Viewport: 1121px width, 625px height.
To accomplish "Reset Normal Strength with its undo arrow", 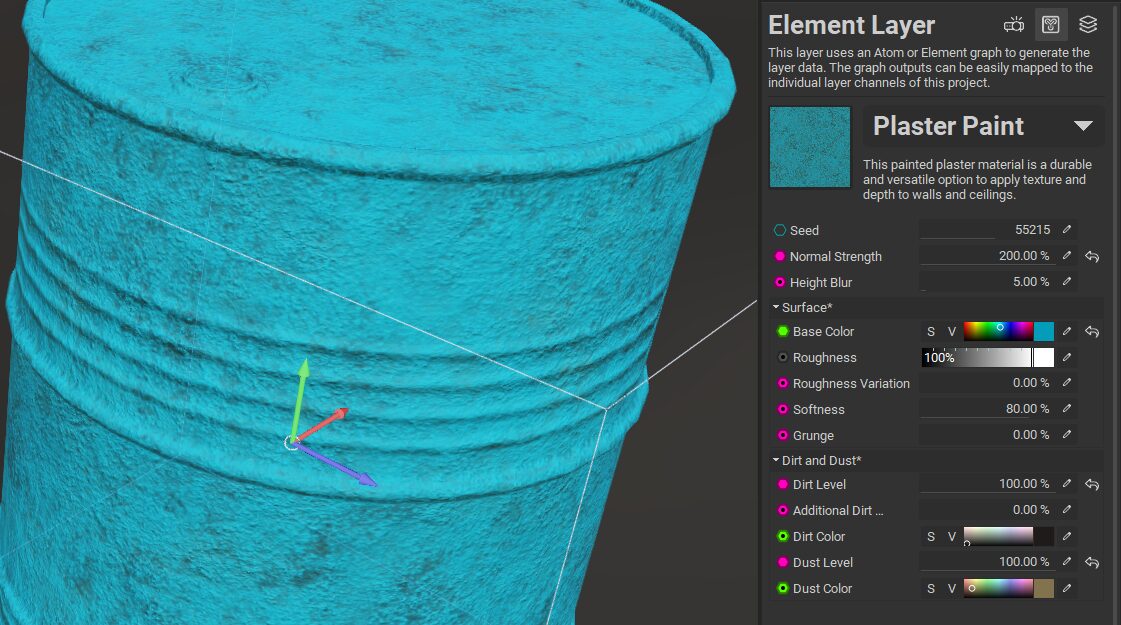I will [x=1092, y=257].
